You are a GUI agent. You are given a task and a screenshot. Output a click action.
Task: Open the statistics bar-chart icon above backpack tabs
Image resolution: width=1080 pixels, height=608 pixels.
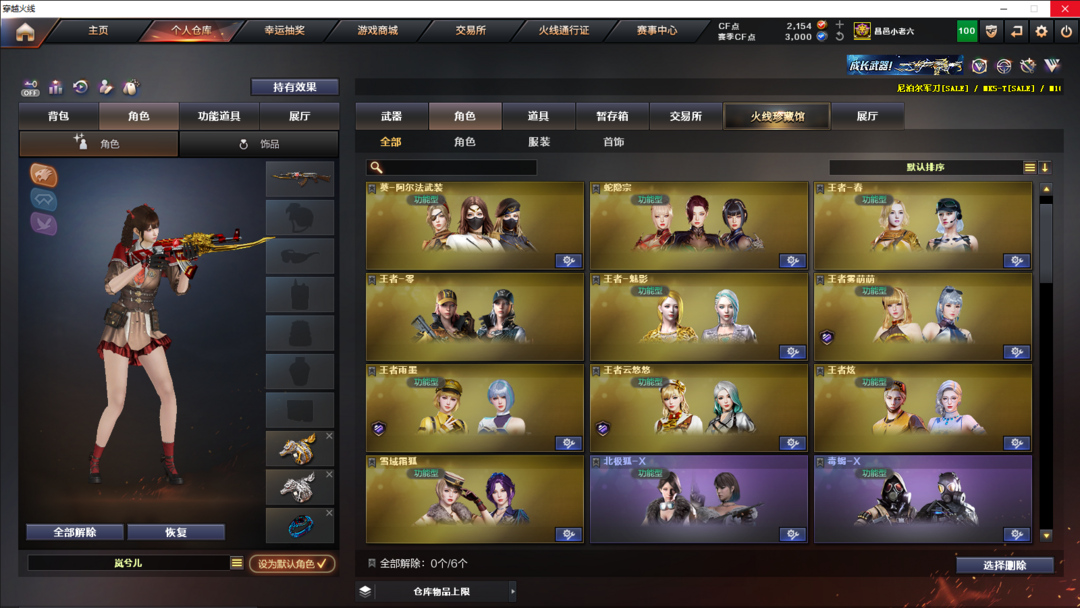click(55, 87)
